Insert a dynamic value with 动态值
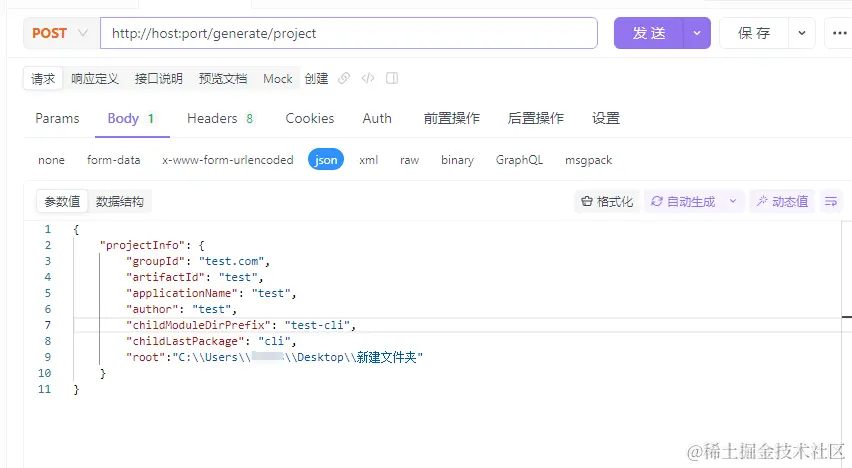This screenshot has height=468, width=852. (782, 202)
